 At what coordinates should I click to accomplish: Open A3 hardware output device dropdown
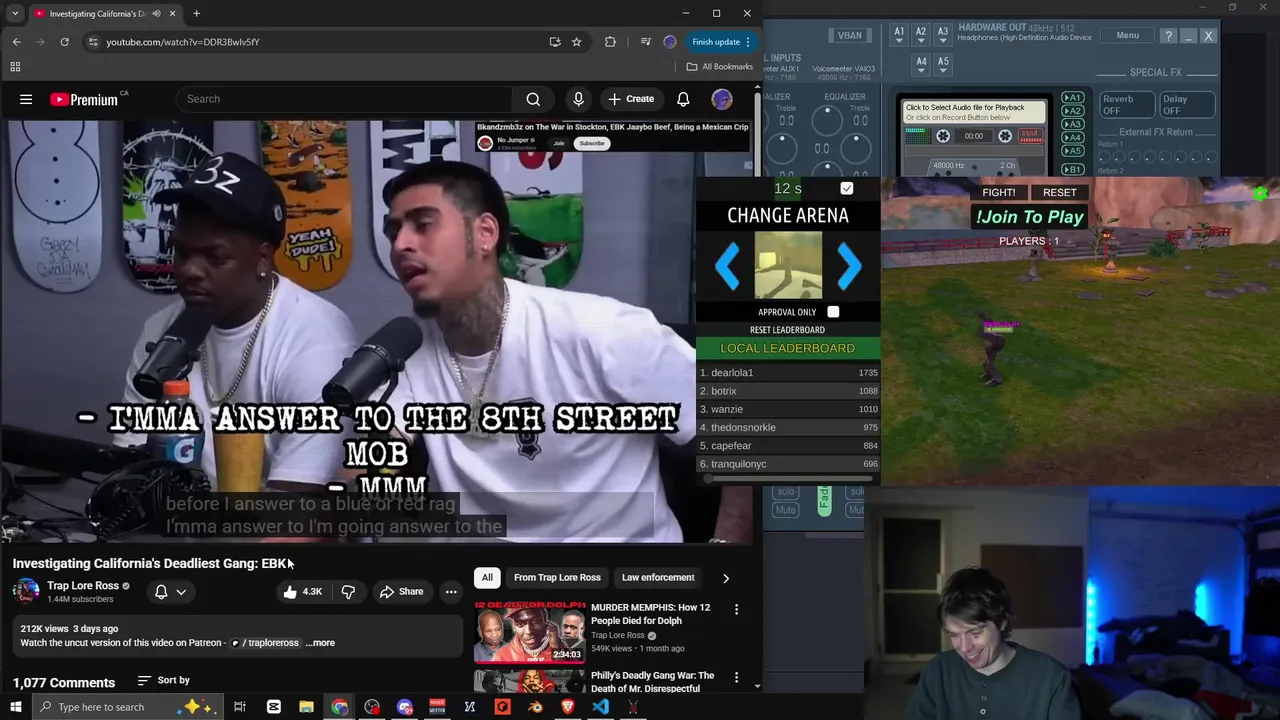pos(943,35)
